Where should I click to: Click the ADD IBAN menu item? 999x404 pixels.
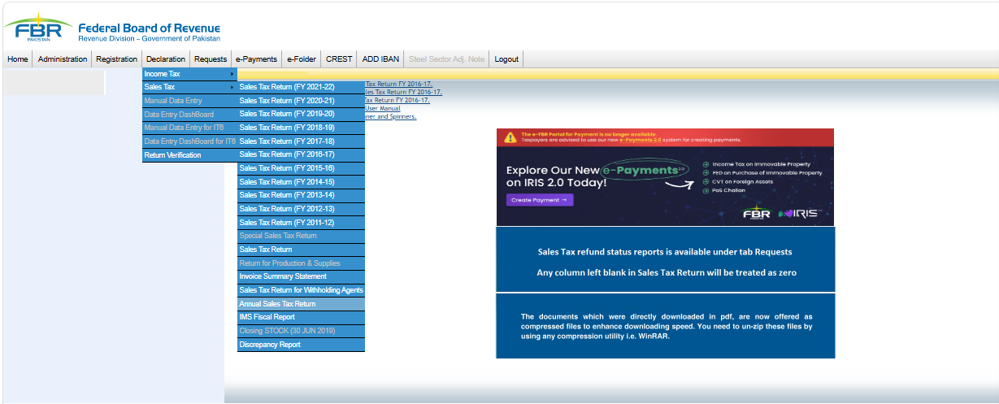point(380,59)
